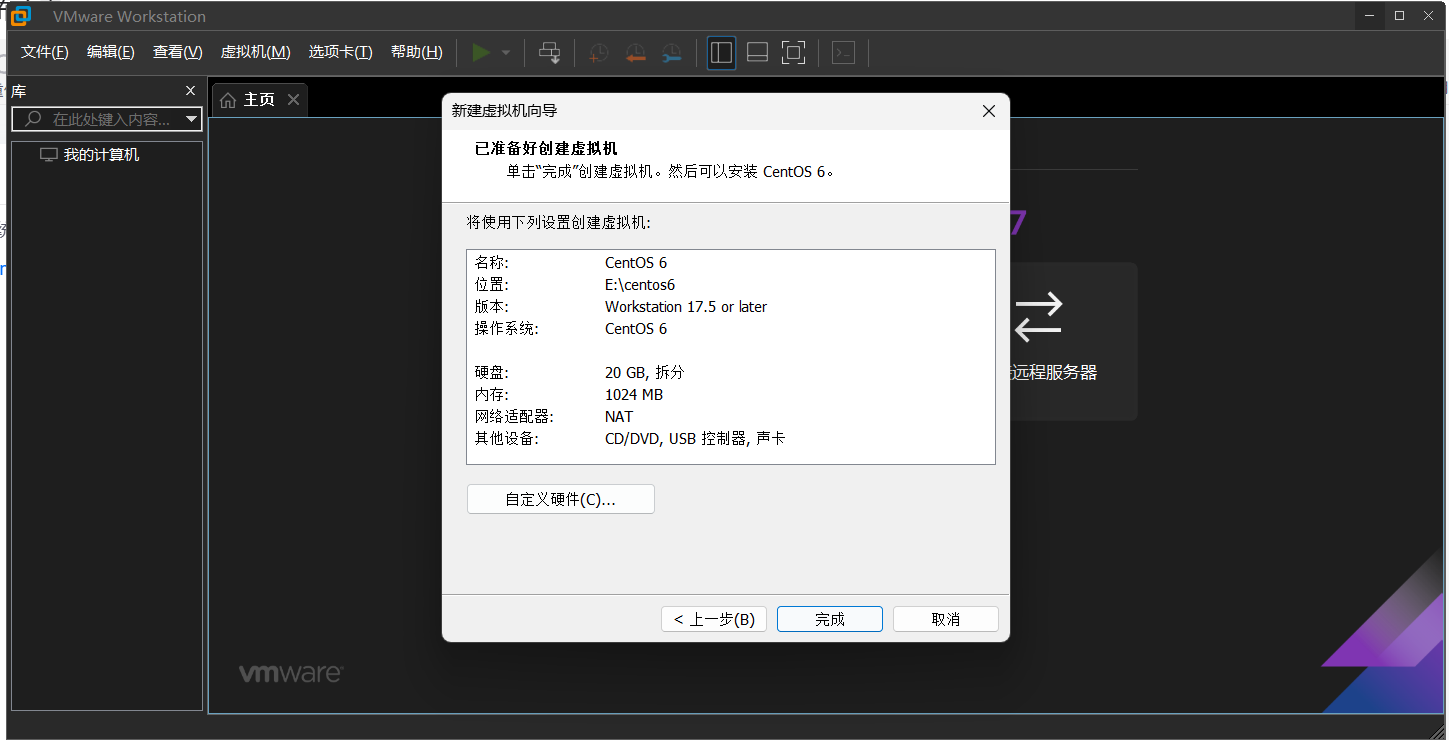Click the 1024 MB memory value

[634, 394]
